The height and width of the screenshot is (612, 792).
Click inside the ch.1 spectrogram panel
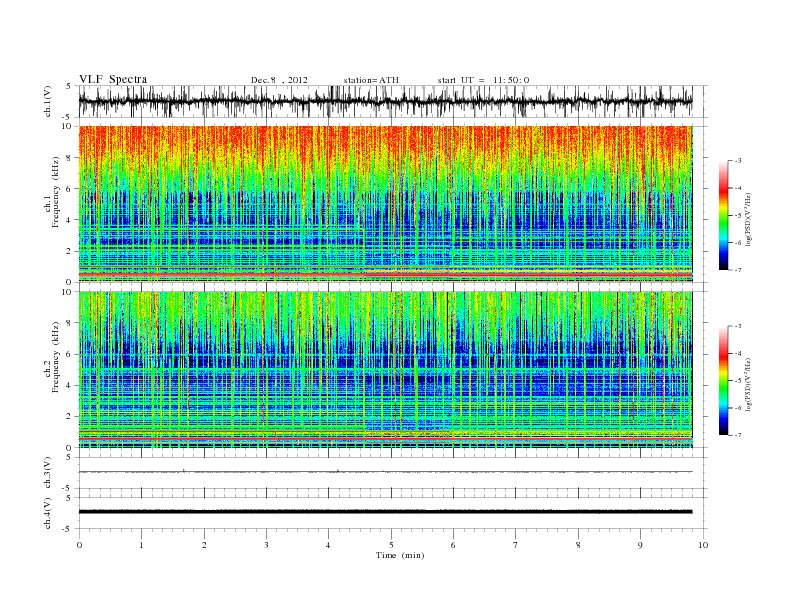pyautogui.click(x=385, y=204)
